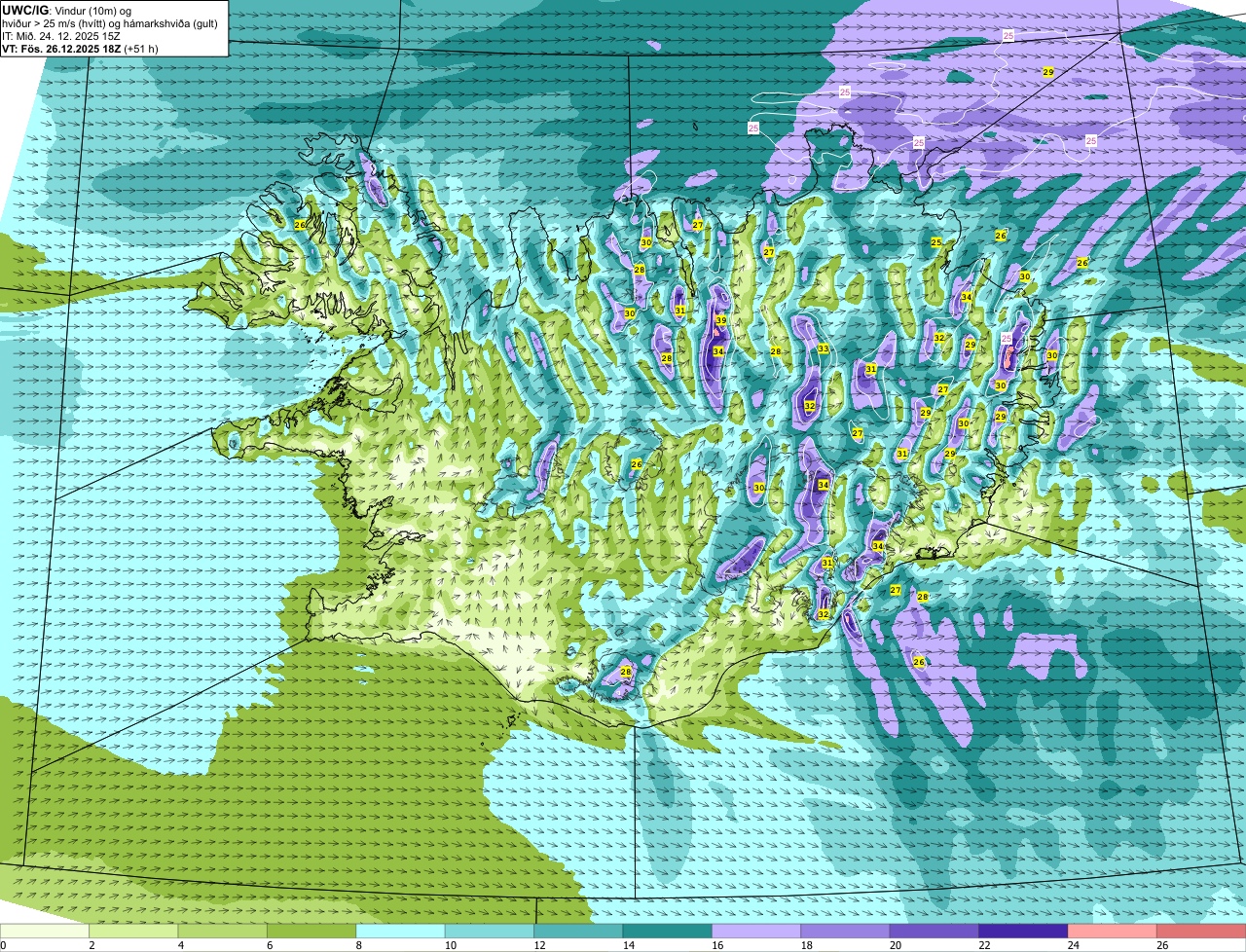Click the 4–6 m/s green legend swatch

[x=223, y=931]
